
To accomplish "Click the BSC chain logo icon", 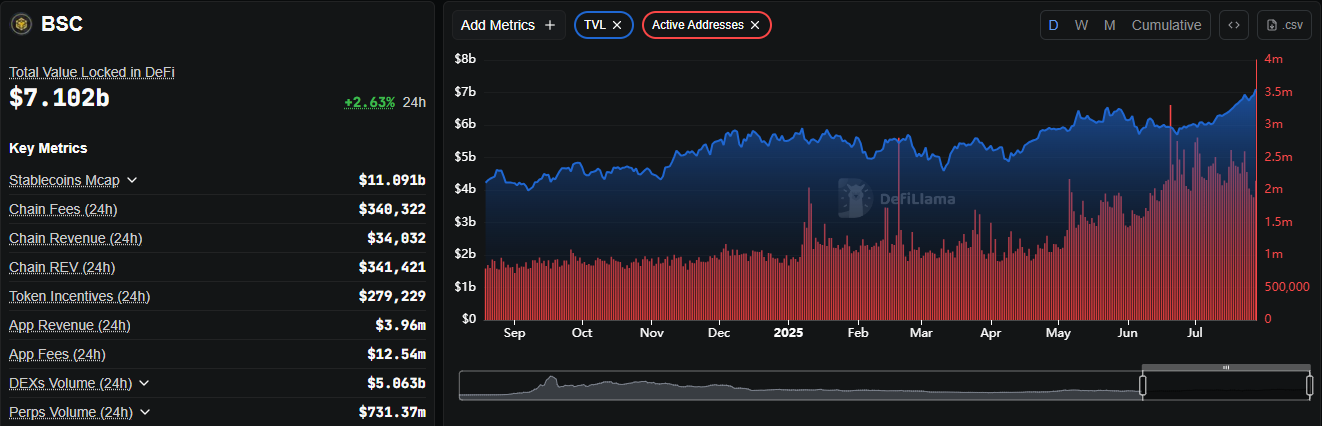I will 21,24.
